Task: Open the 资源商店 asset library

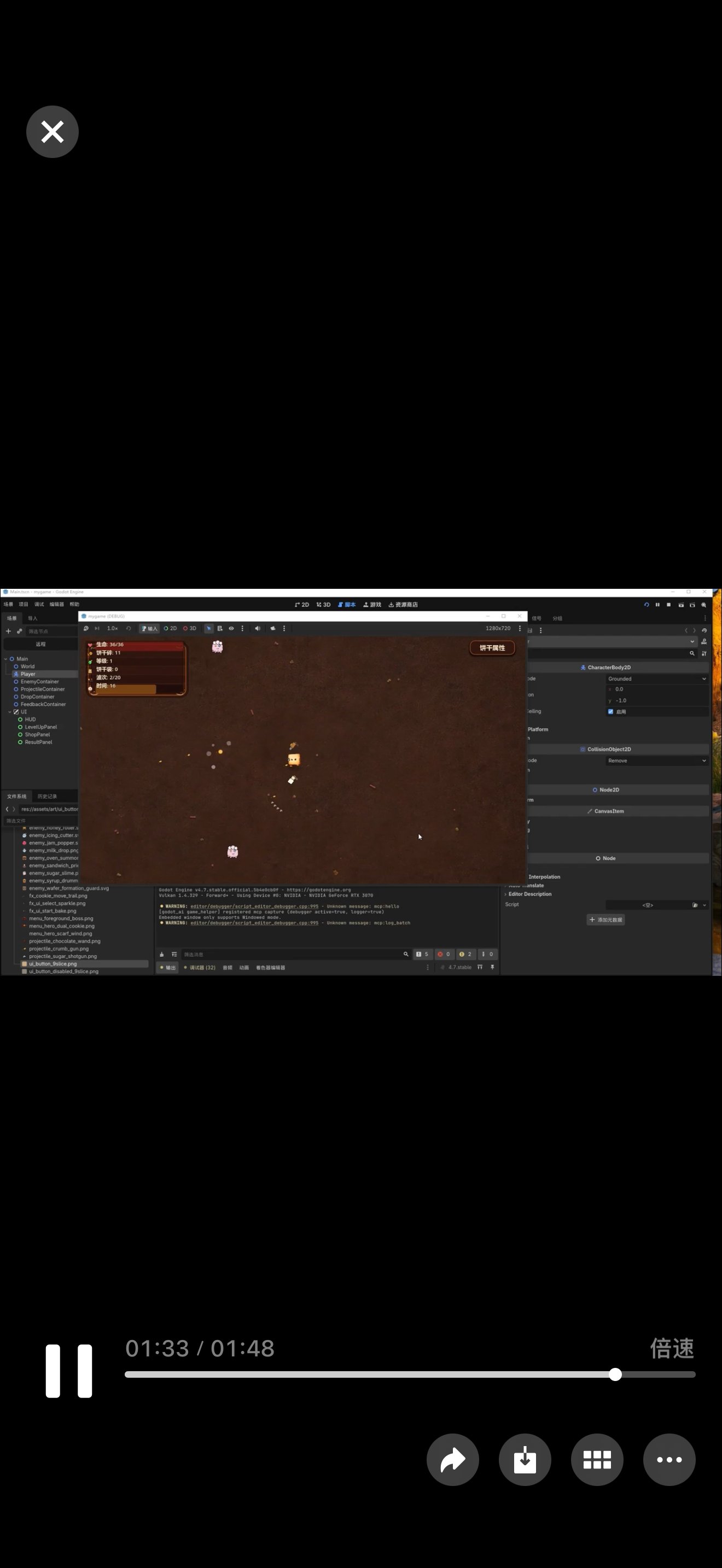Action: (403, 605)
